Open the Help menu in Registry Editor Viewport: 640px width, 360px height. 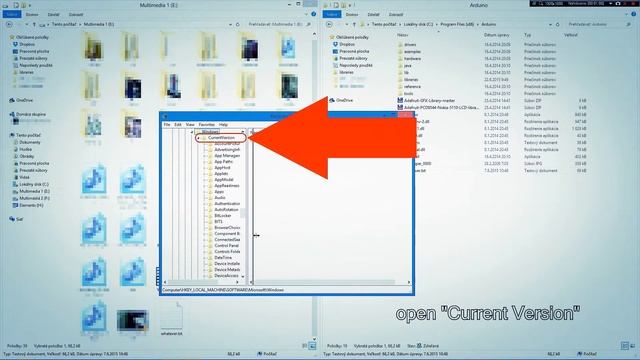pyautogui.click(x=223, y=124)
